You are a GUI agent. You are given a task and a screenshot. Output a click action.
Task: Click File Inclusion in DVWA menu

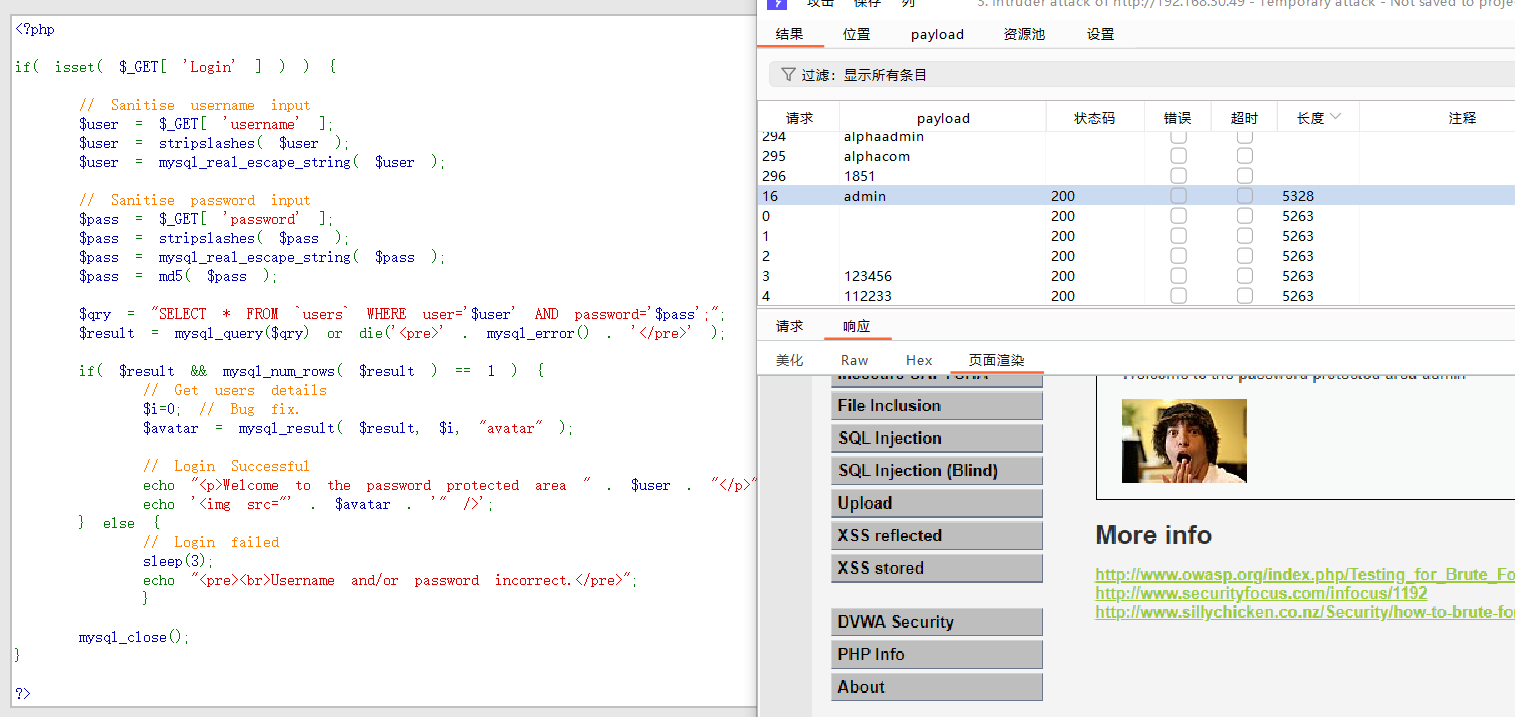937,405
